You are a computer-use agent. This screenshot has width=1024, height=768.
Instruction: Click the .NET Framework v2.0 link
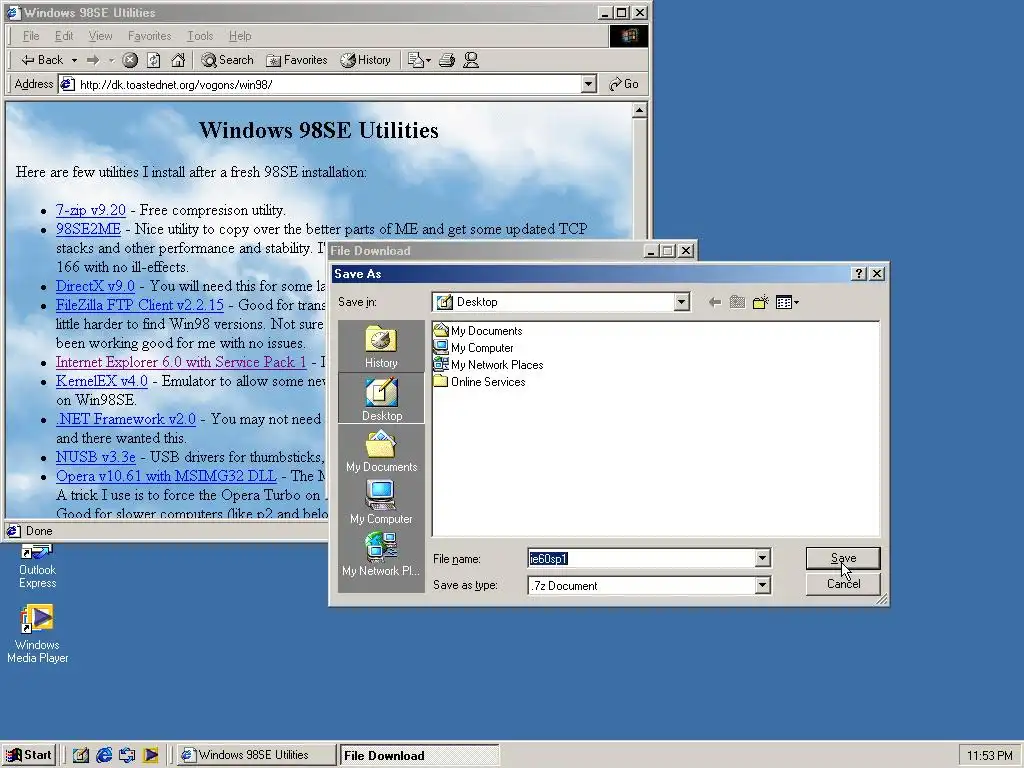tap(126, 419)
